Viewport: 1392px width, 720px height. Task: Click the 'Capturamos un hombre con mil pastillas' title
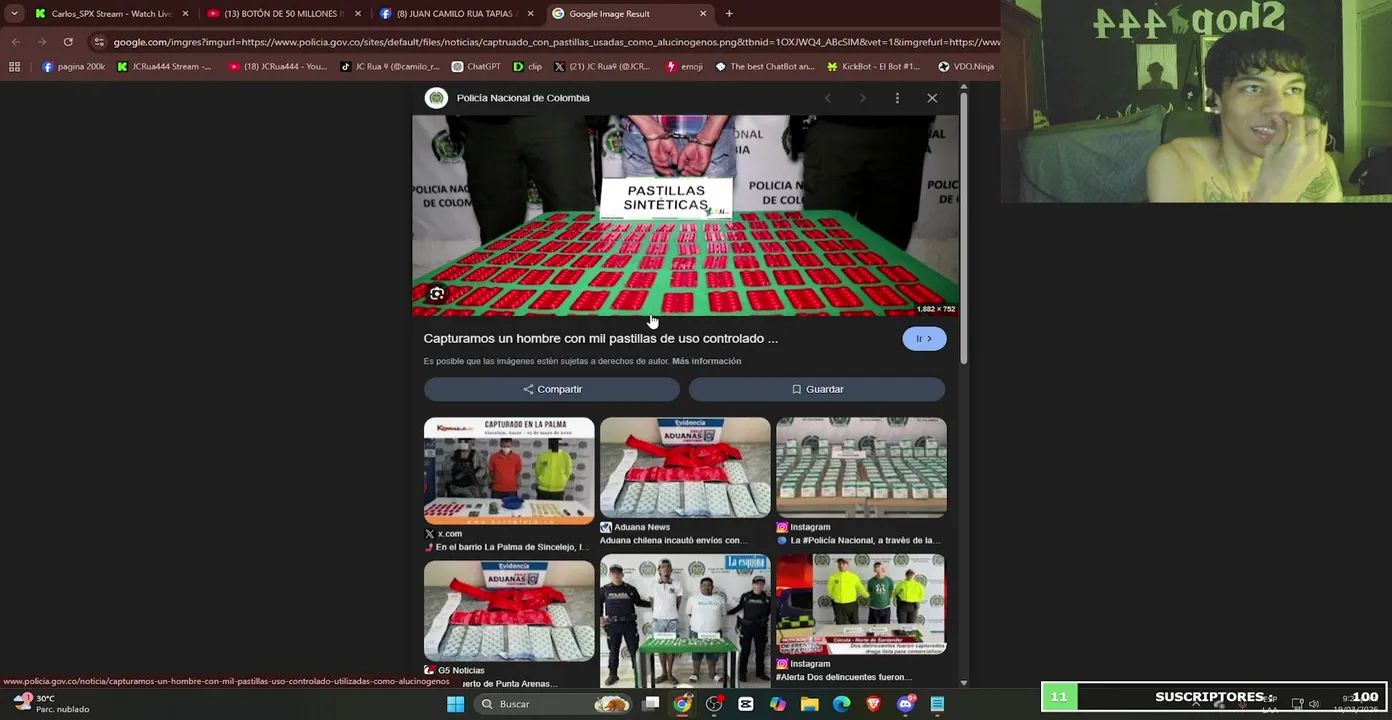(x=600, y=339)
